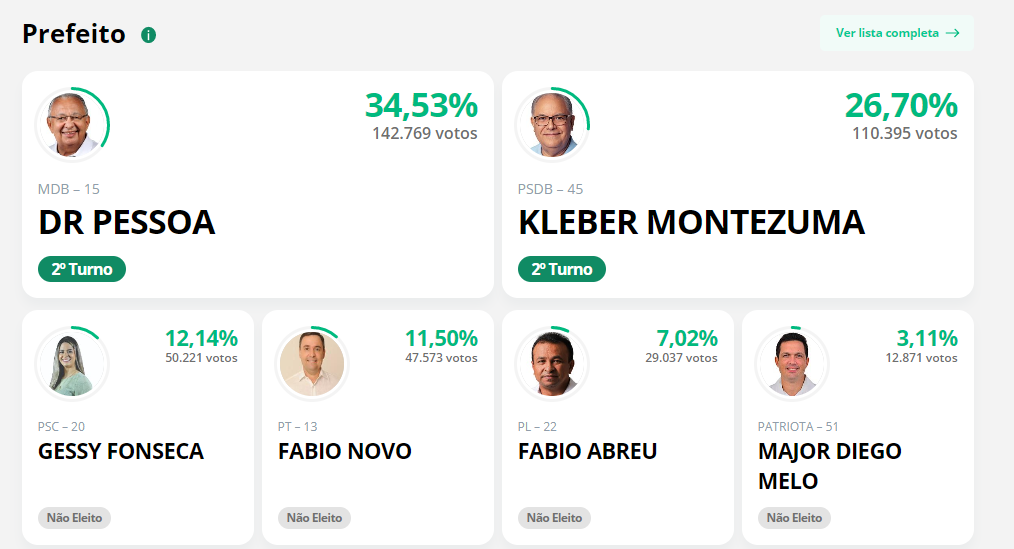Viewport: 1014px width, 549px height.
Task: Click the arrow in Ver lista completa
Action: [953, 33]
